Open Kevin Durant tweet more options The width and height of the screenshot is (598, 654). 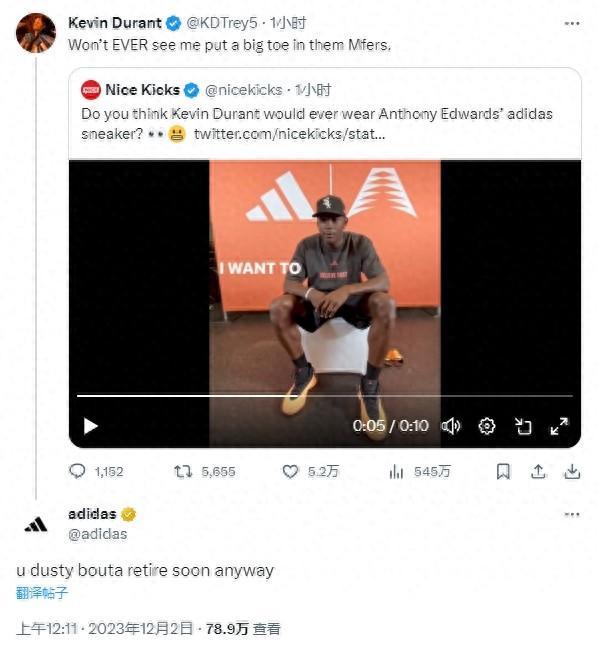pyautogui.click(x=572, y=23)
